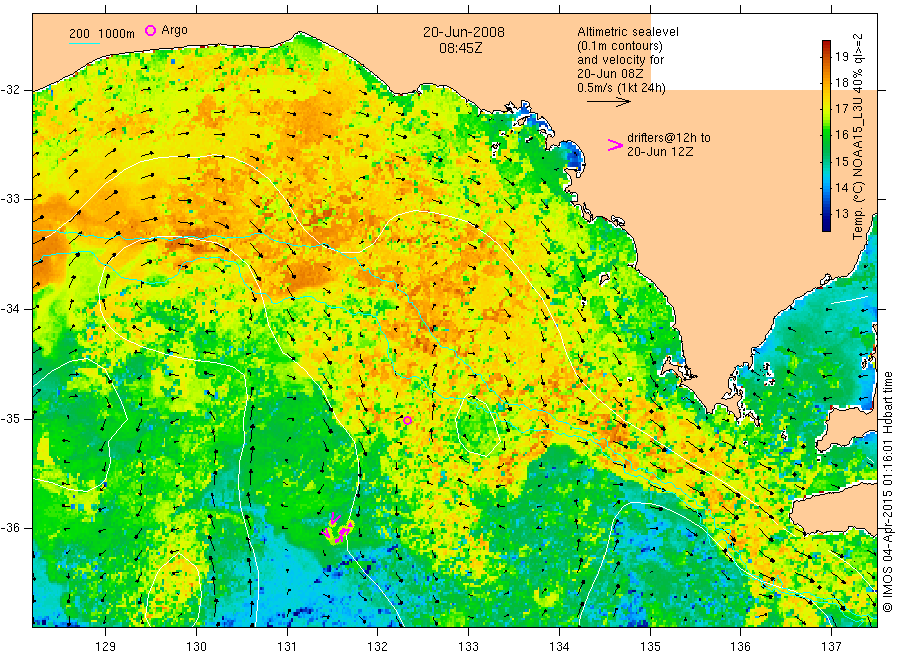Click the '200 1000m' depth legend text

[x=102, y=34]
